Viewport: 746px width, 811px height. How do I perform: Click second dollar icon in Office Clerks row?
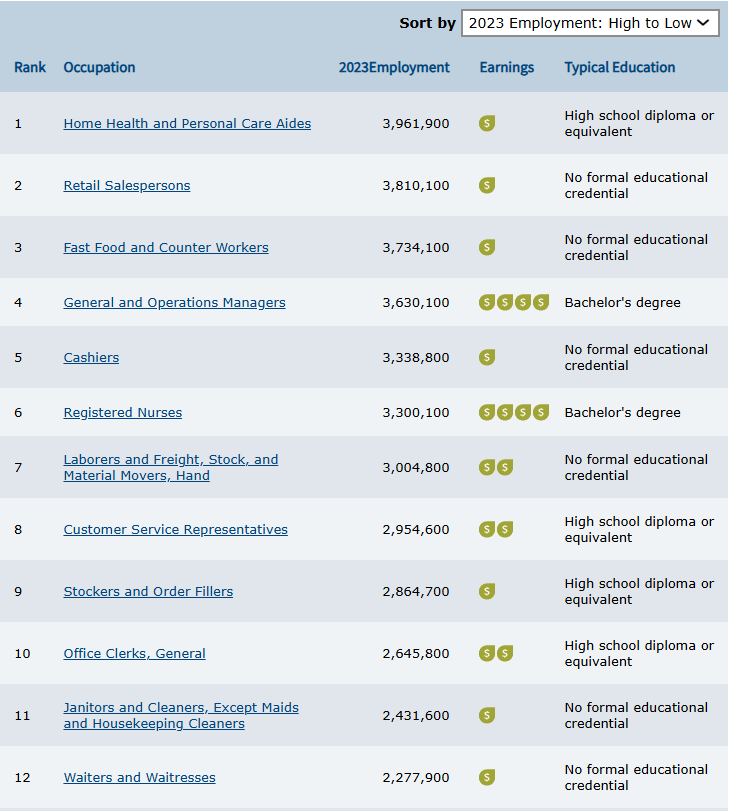(505, 654)
